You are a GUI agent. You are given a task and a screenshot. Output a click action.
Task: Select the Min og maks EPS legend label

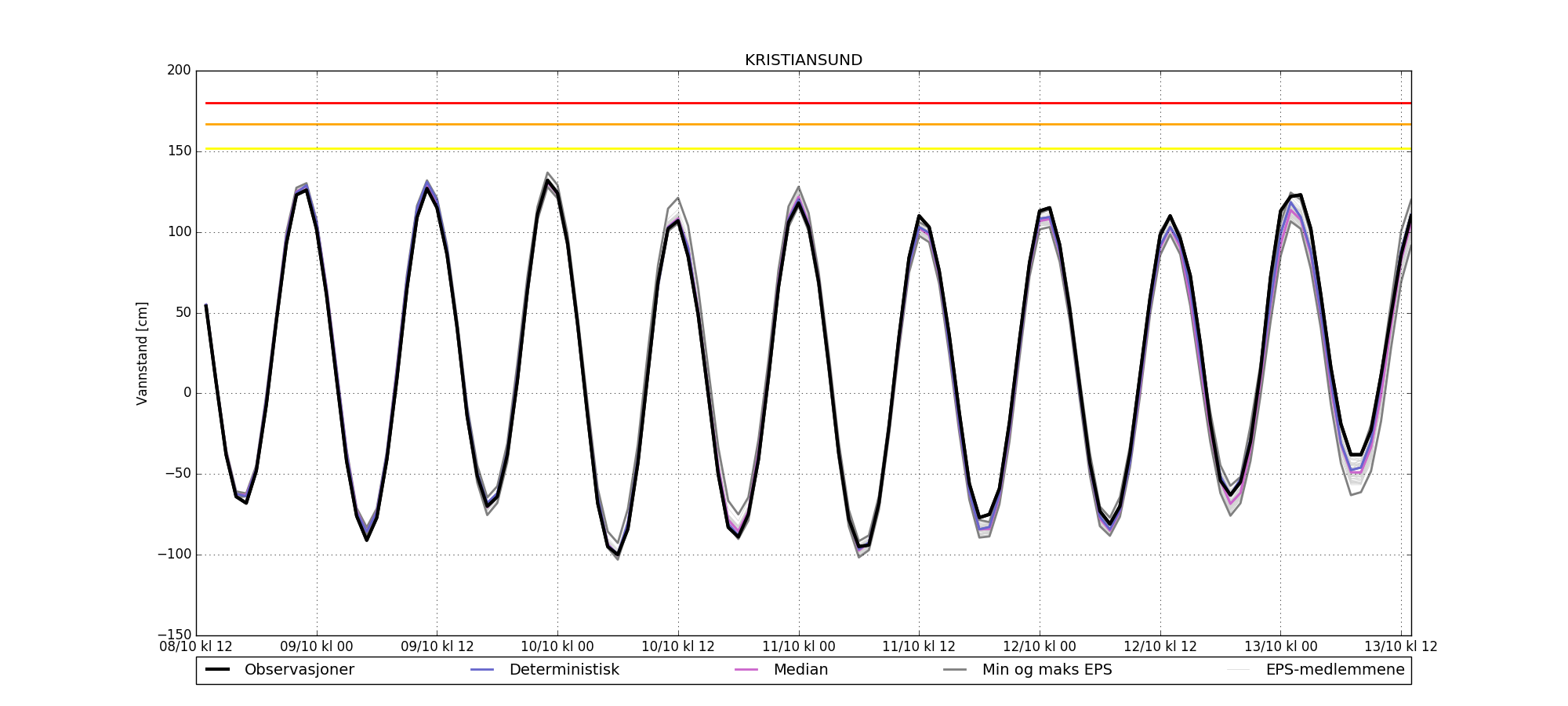(x=1047, y=670)
